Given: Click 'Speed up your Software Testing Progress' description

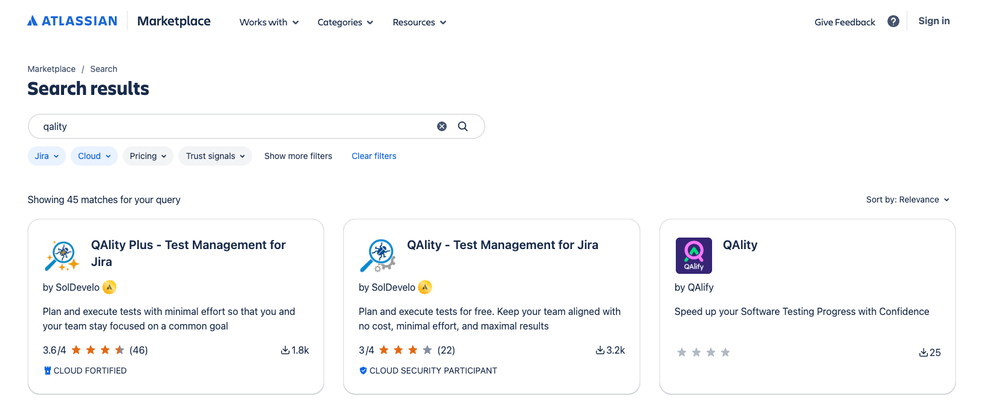Looking at the screenshot, I should click(x=802, y=312).
